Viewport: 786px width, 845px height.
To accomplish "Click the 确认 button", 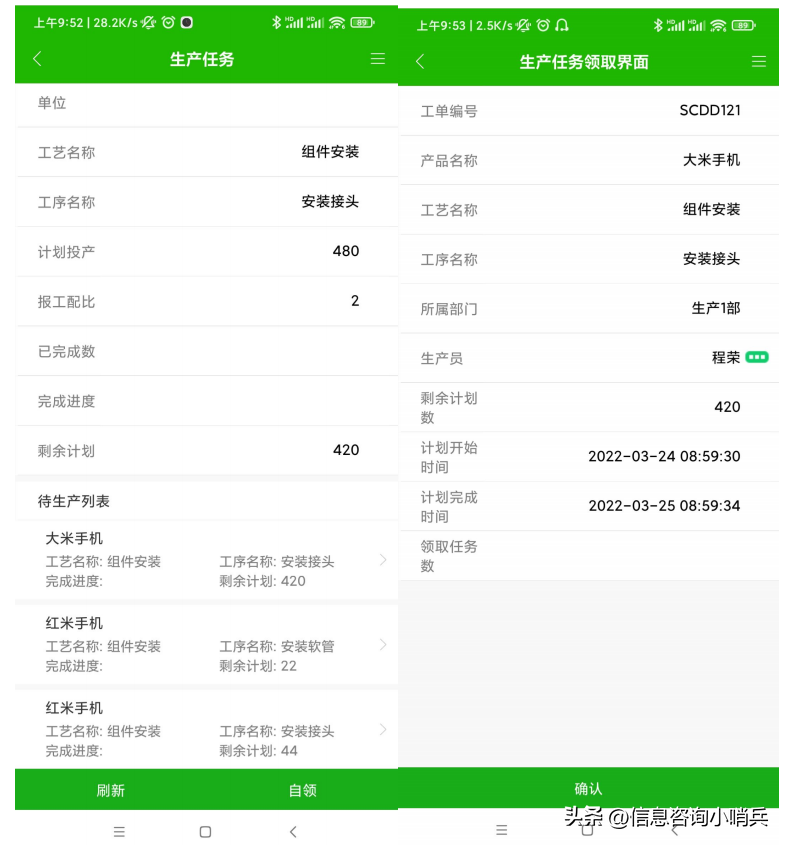I will coord(588,788).
